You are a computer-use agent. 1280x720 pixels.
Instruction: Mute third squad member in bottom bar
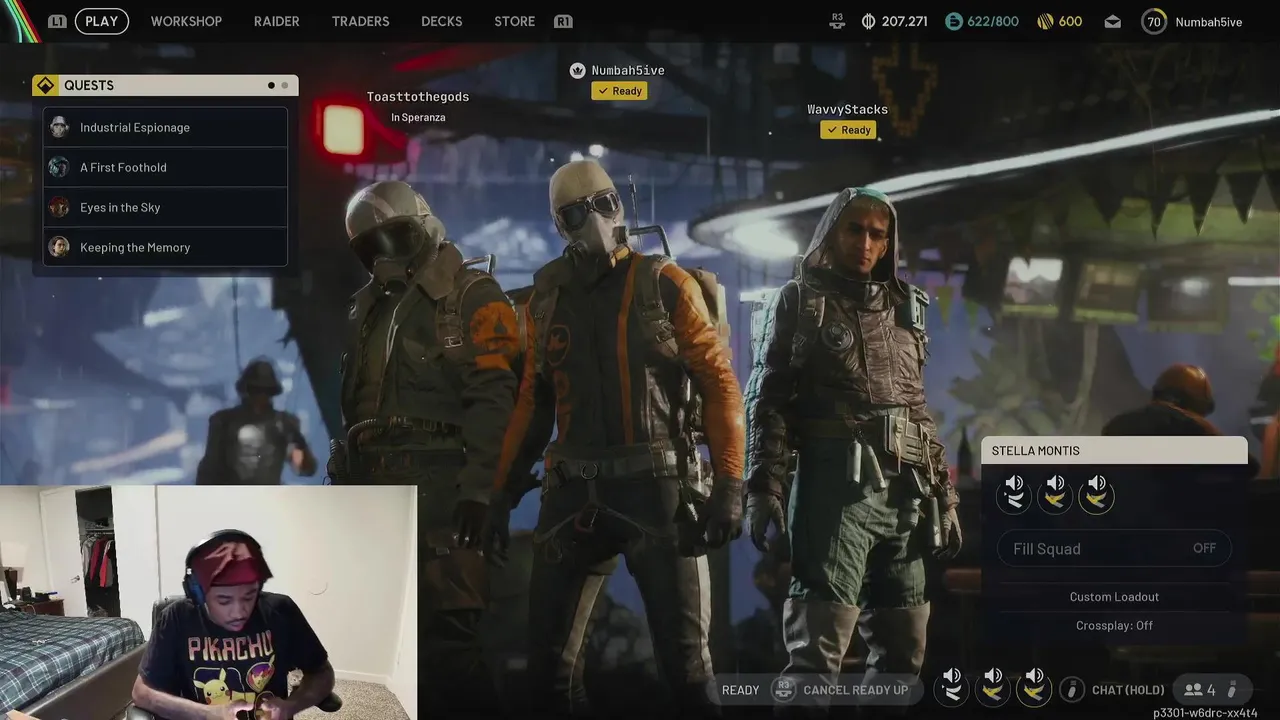[1034, 686]
